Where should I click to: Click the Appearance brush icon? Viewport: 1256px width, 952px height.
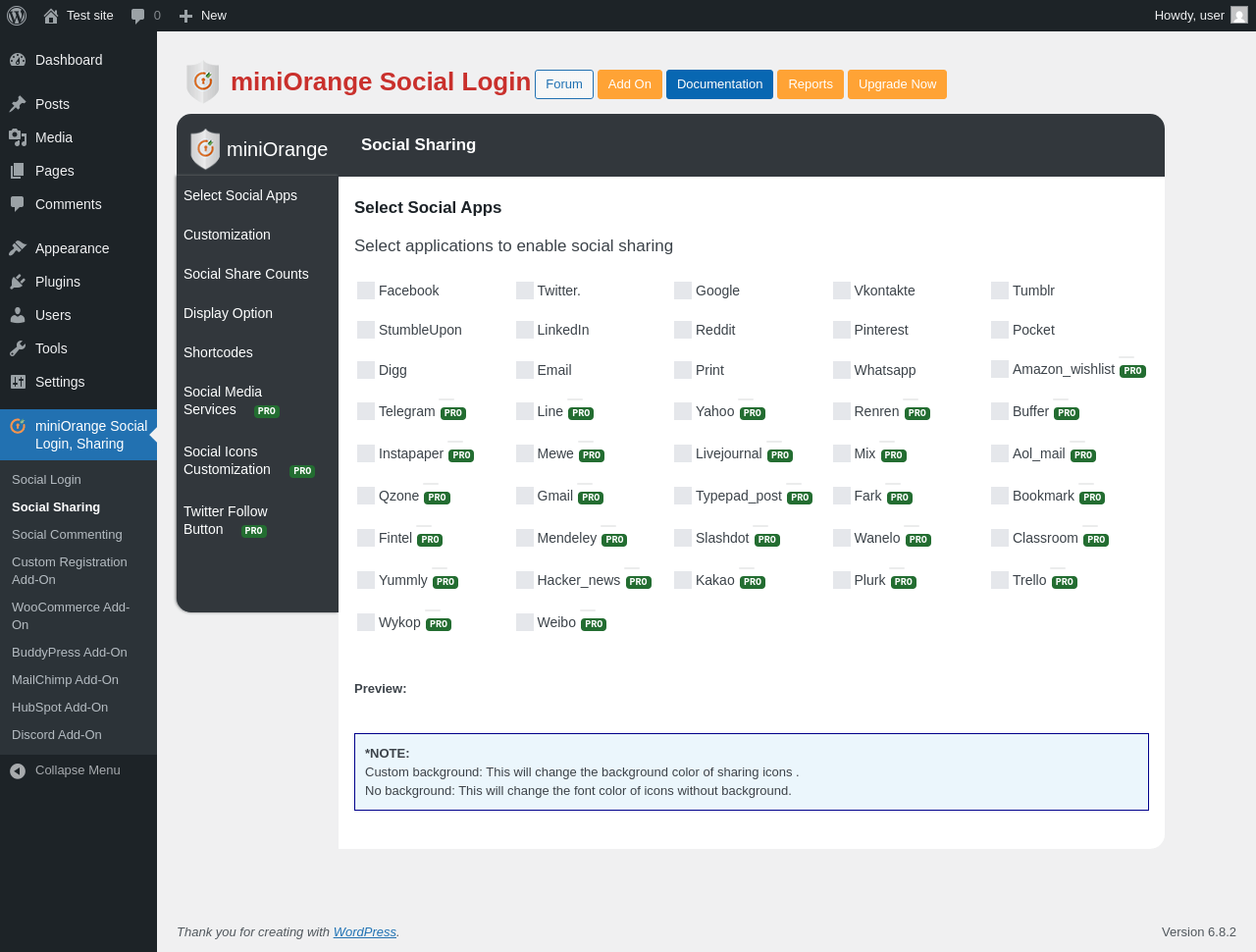click(18, 248)
